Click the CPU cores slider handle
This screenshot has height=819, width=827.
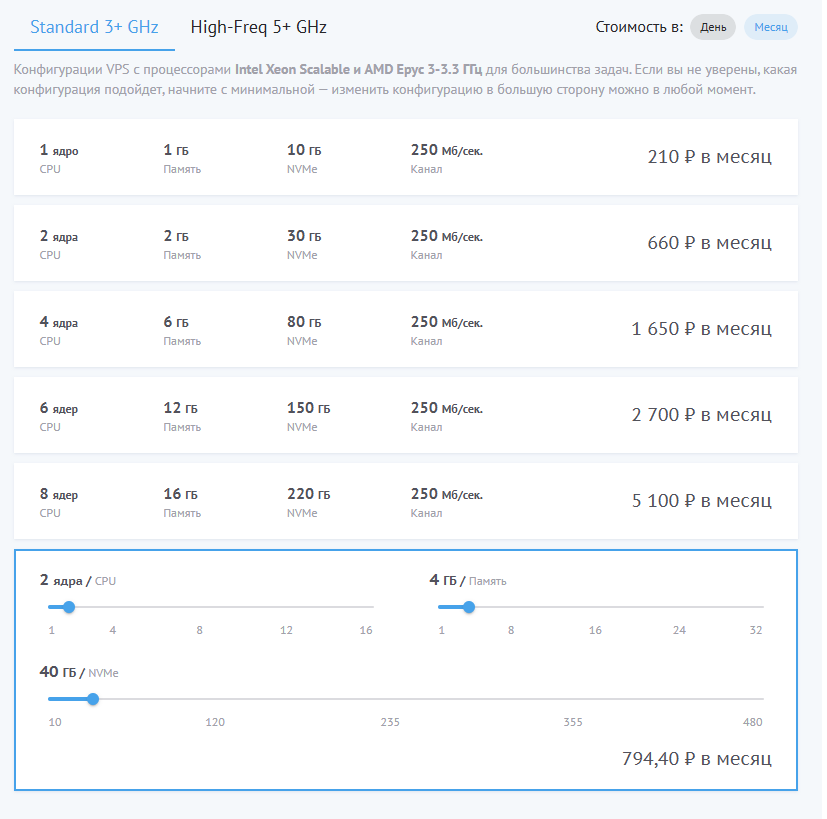[x=69, y=607]
